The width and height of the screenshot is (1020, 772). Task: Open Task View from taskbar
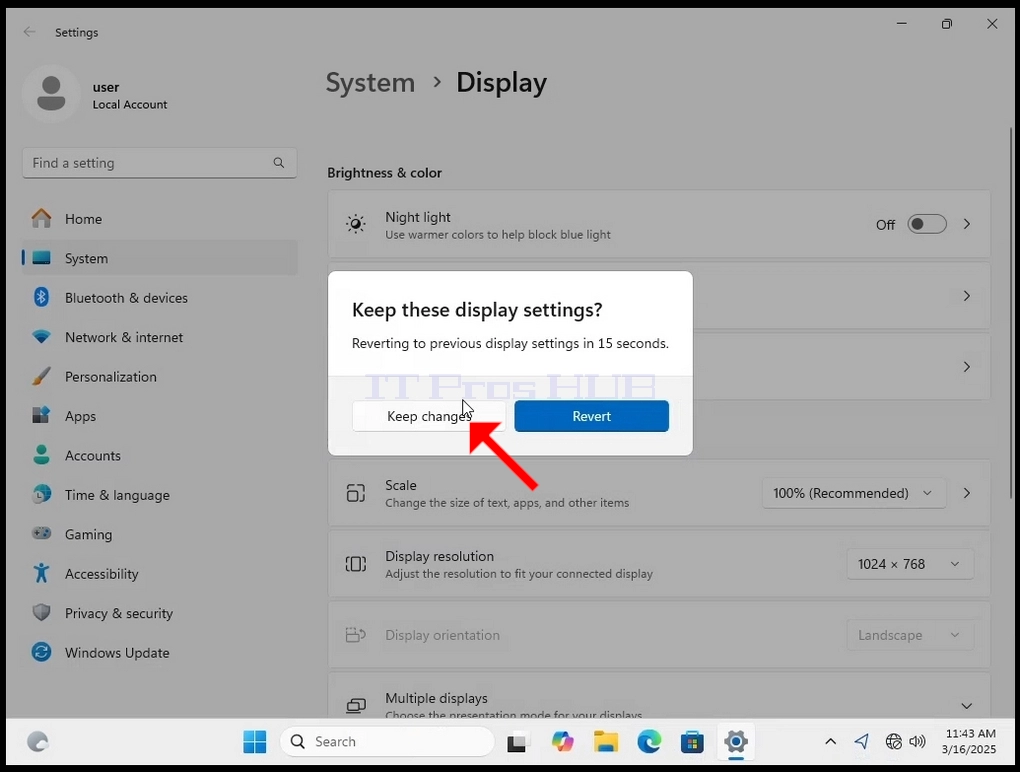pos(517,742)
